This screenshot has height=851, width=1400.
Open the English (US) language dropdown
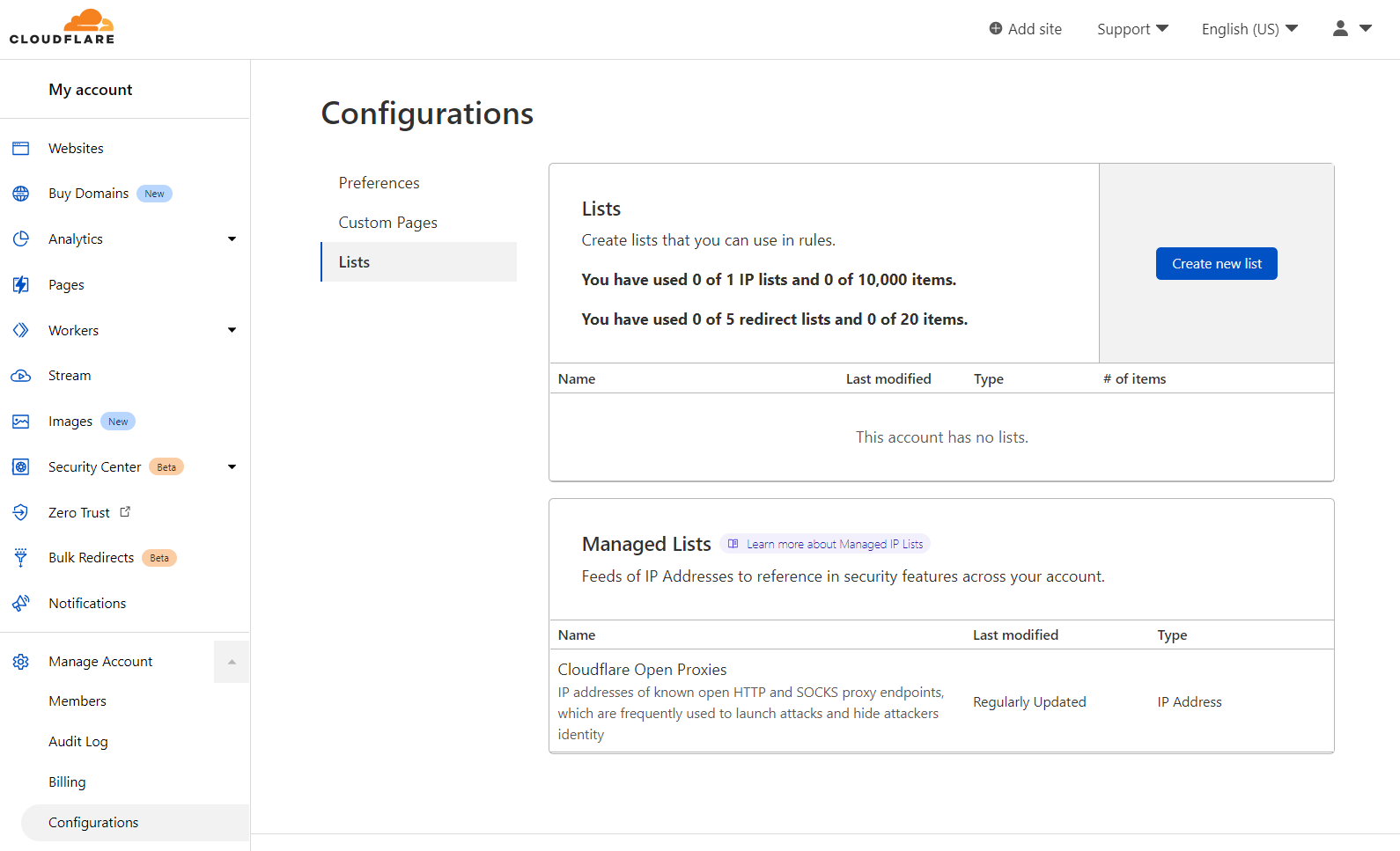pos(1249,29)
